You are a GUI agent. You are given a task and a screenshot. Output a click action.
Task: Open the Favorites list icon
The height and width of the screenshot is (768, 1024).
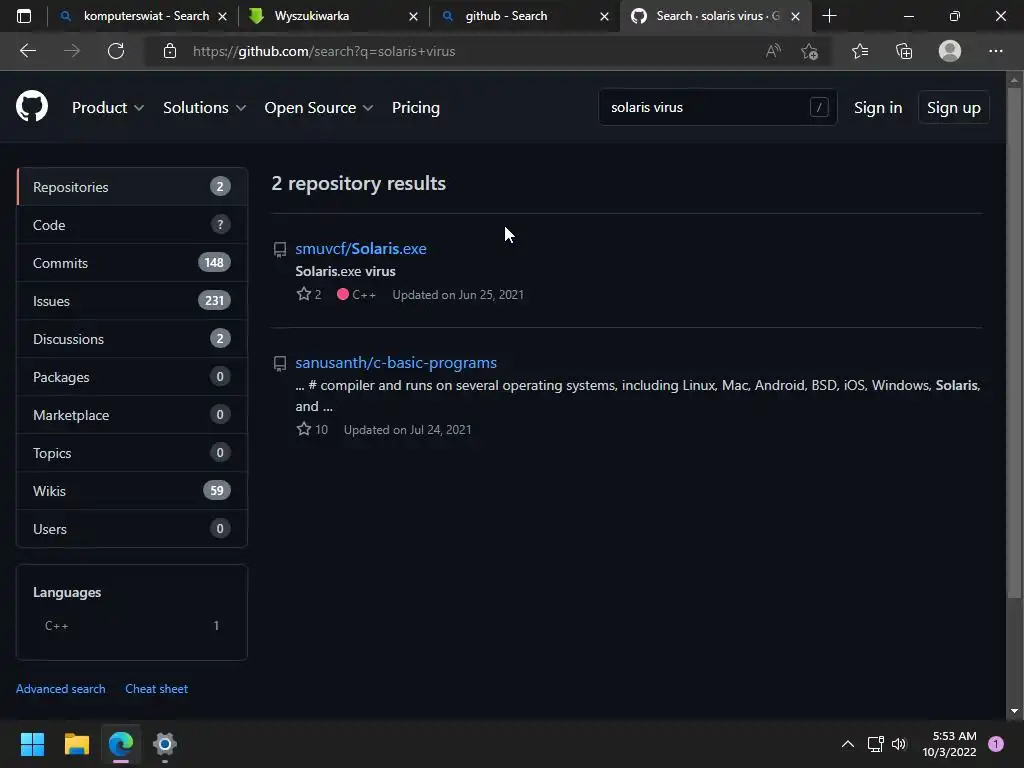(860, 51)
